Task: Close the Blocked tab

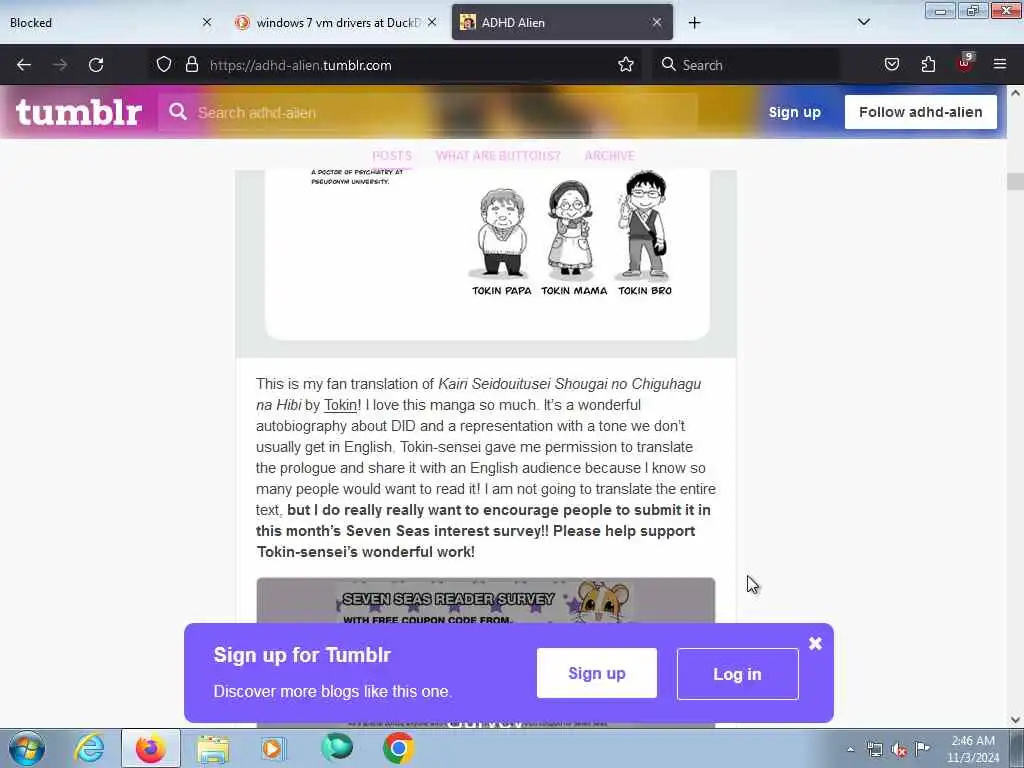Action: pyautogui.click(x=207, y=22)
